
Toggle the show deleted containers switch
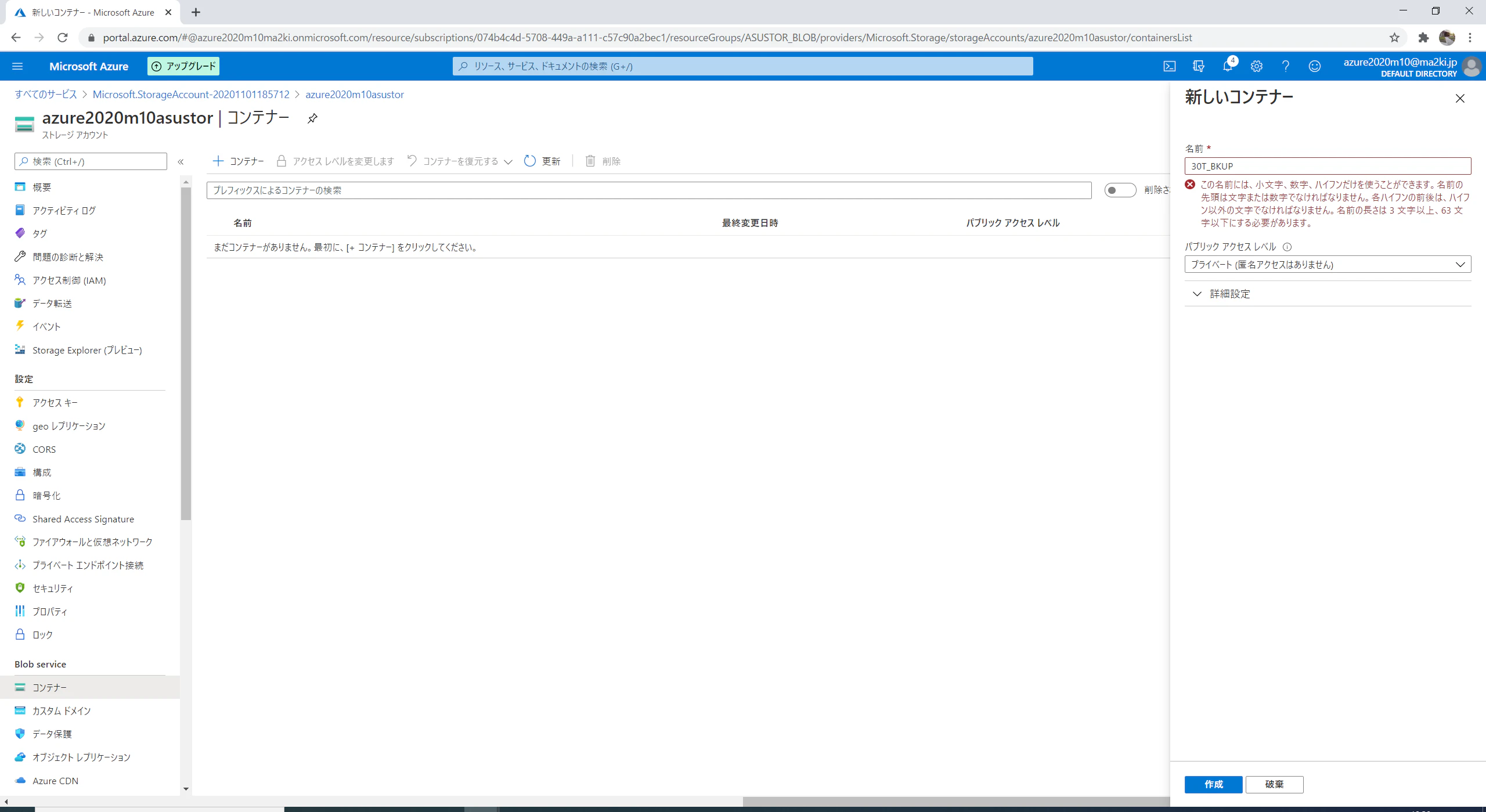click(x=1120, y=190)
